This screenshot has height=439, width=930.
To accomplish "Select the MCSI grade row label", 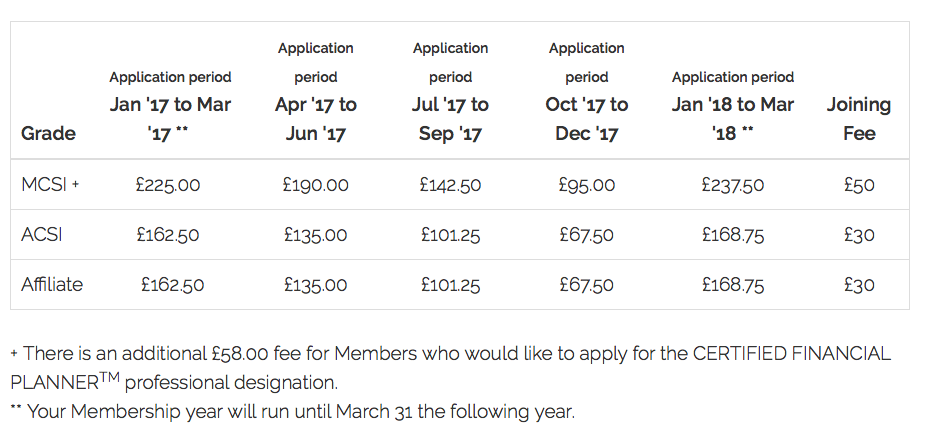I will 50,184.
